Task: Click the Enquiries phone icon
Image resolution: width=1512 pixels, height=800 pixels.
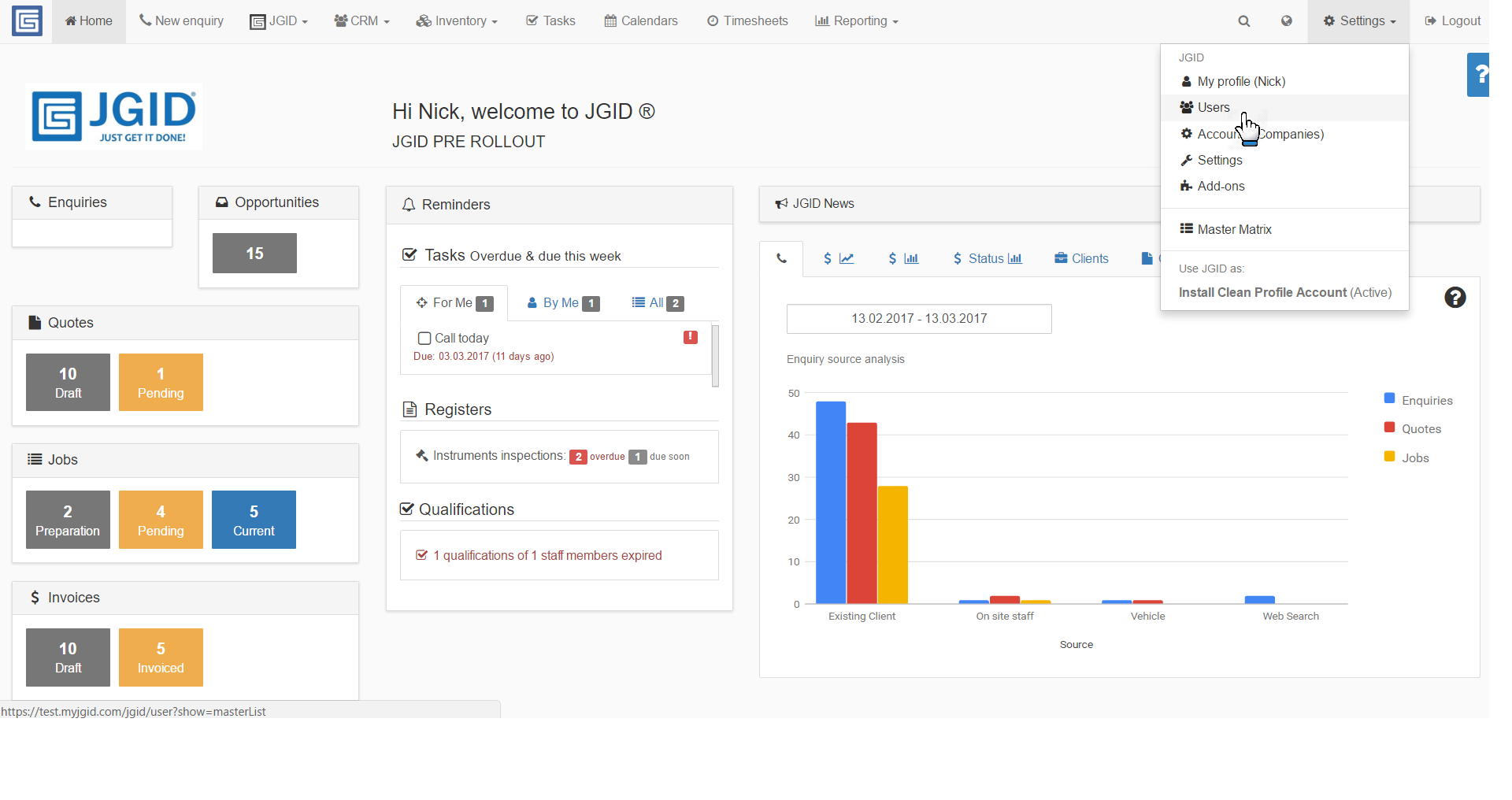Action: point(35,202)
